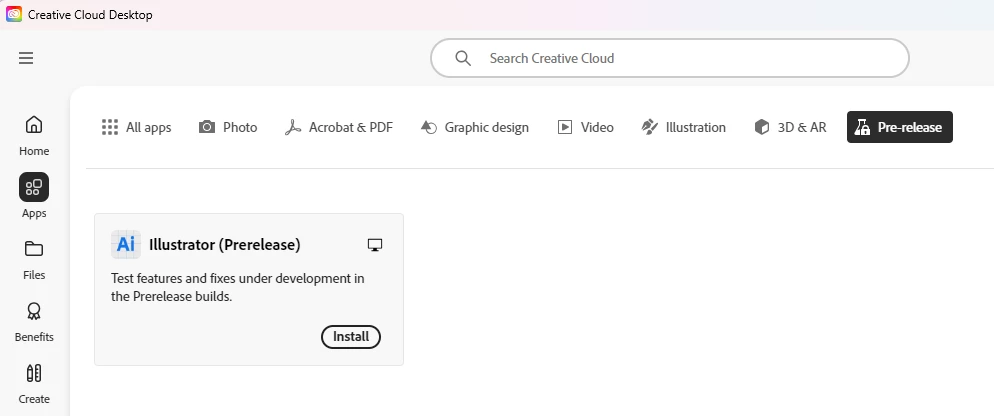Open the Apps sidebar section

pos(34,196)
